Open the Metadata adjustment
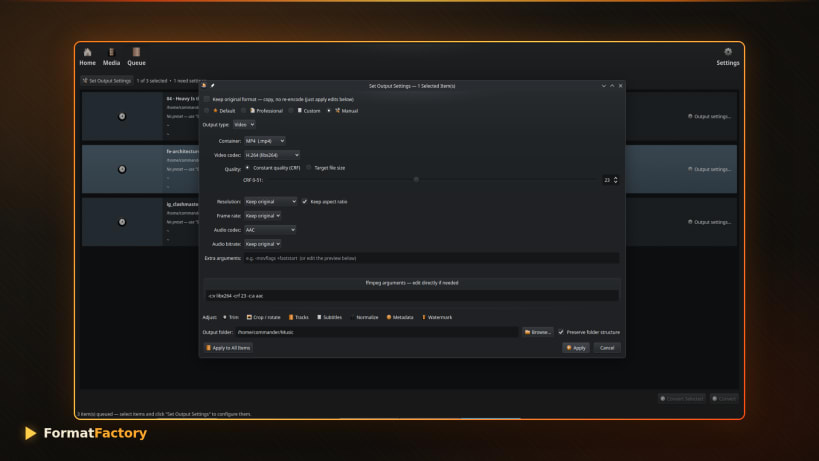This screenshot has height=461, width=819. 400,317
